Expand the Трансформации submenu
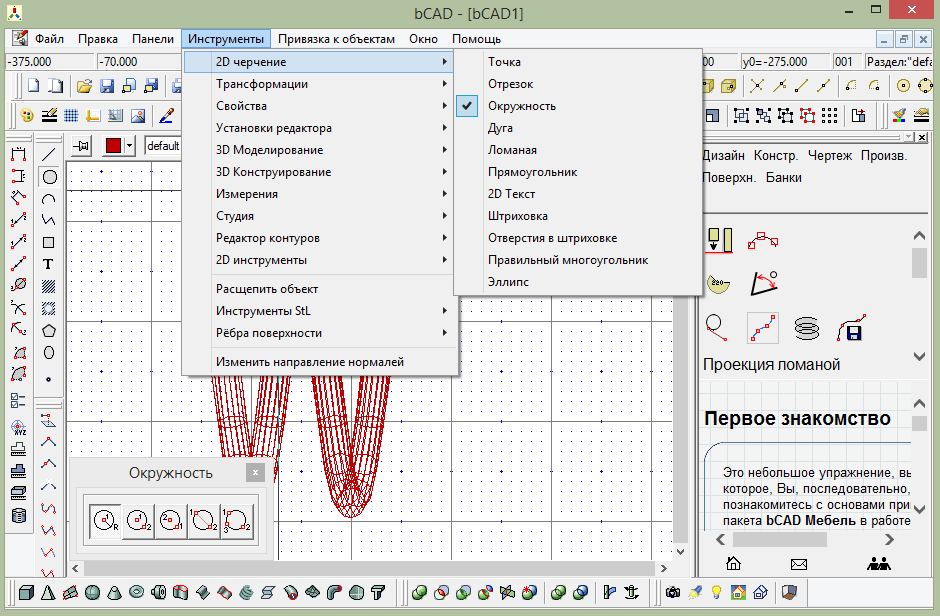The height and width of the screenshot is (616, 940). coord(320,84)
